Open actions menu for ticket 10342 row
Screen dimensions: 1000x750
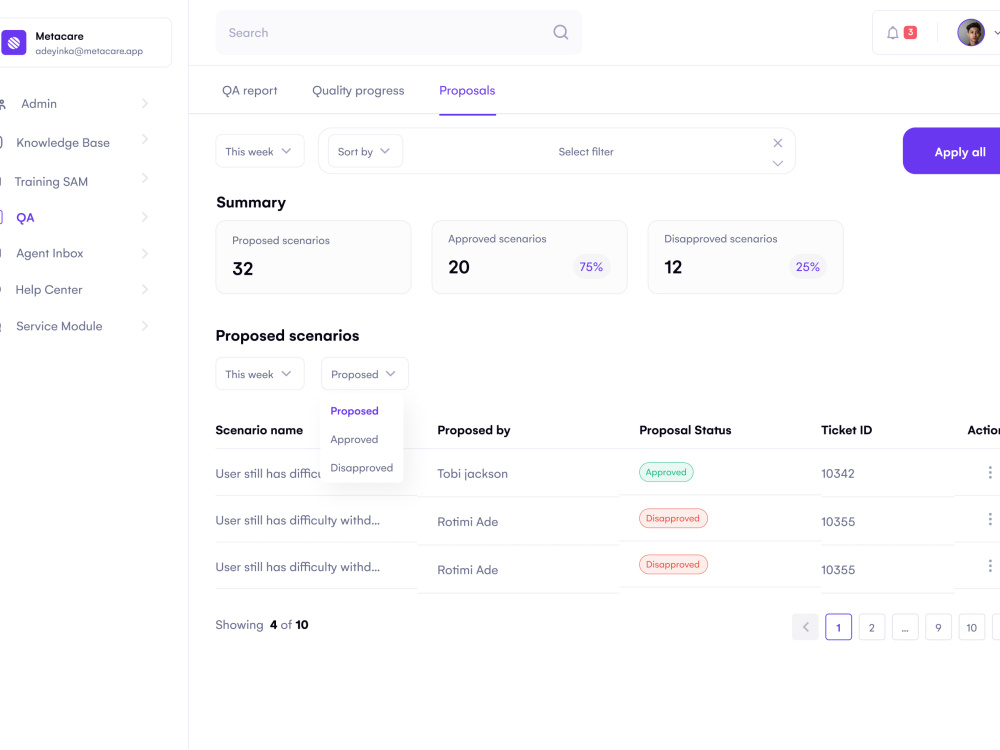click(990, 473)
